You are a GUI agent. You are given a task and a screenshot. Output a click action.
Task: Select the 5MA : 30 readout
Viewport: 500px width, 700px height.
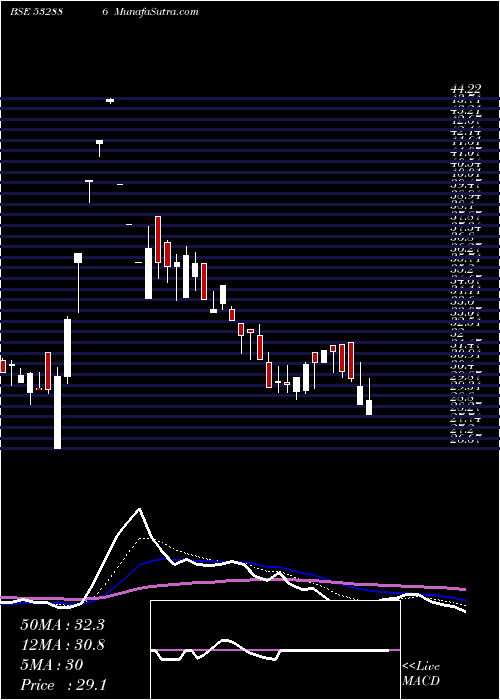pyautogui.click(x=52, y=665)
